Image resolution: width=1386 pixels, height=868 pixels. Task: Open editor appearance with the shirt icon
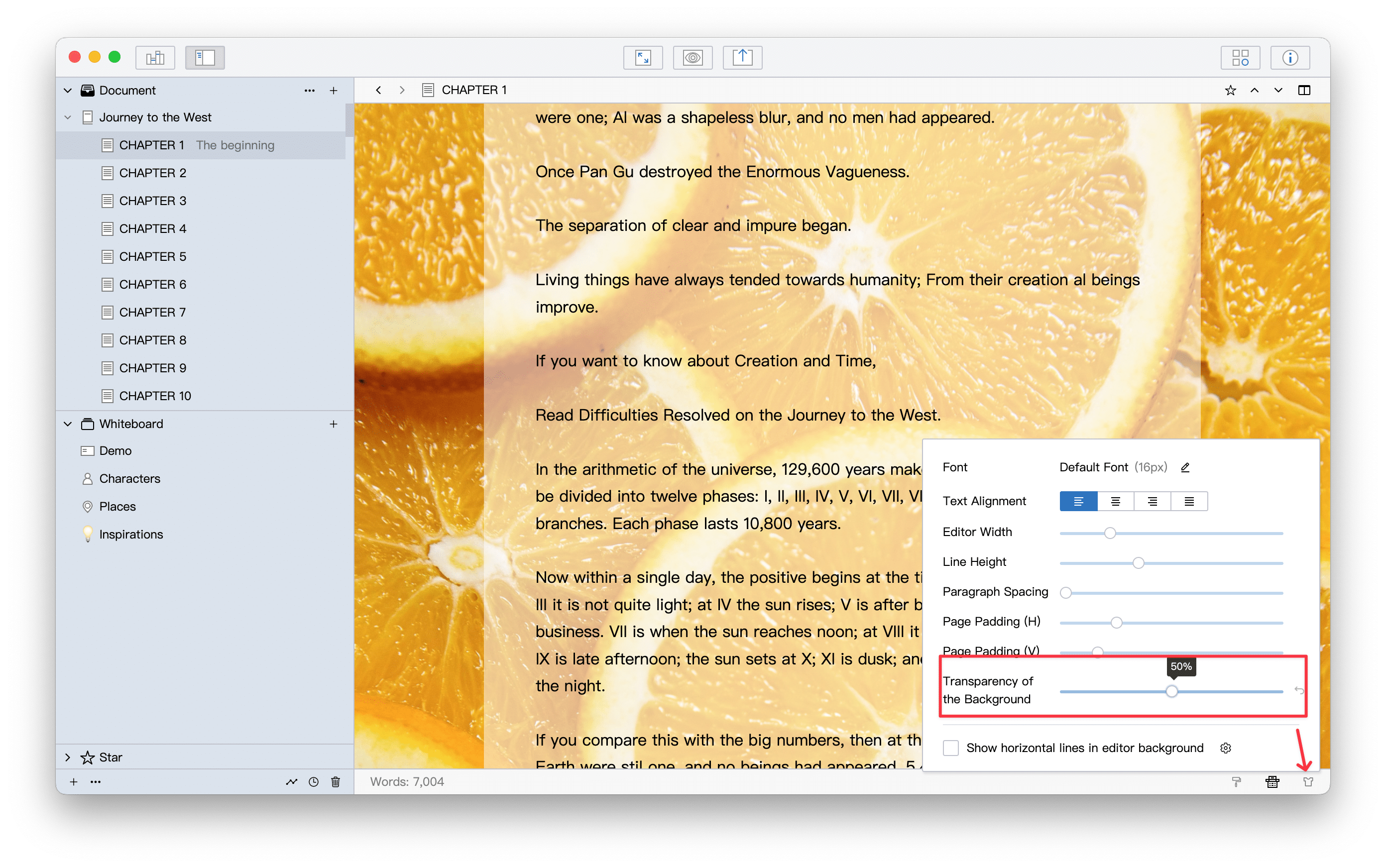coord(1308,781)
